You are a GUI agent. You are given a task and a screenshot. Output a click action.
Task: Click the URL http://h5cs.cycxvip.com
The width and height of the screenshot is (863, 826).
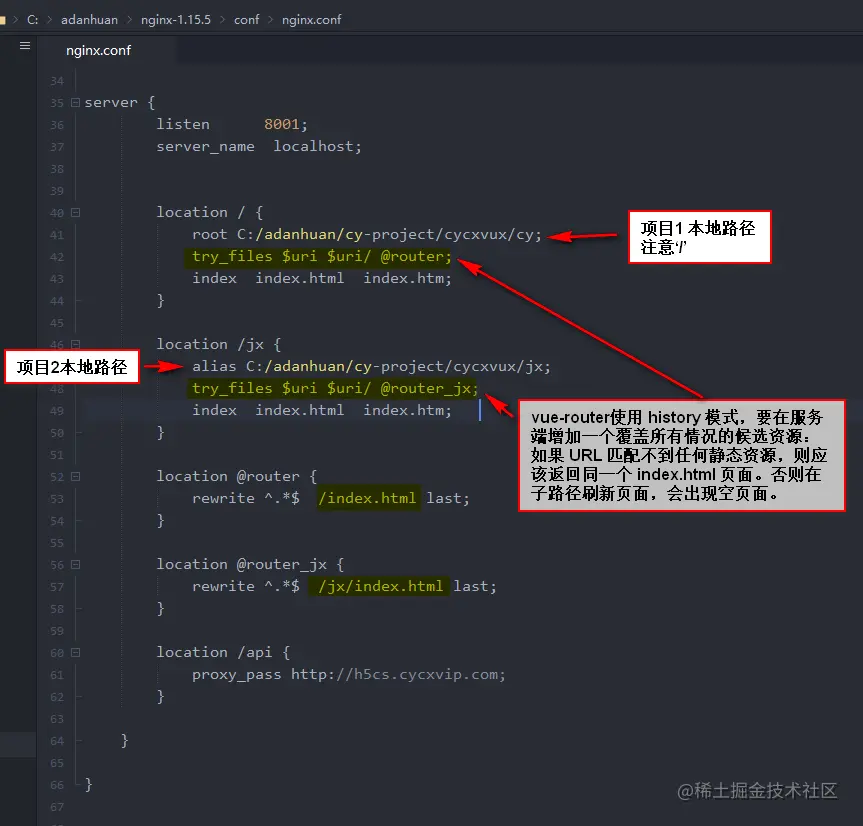click(x=394, y=675)
